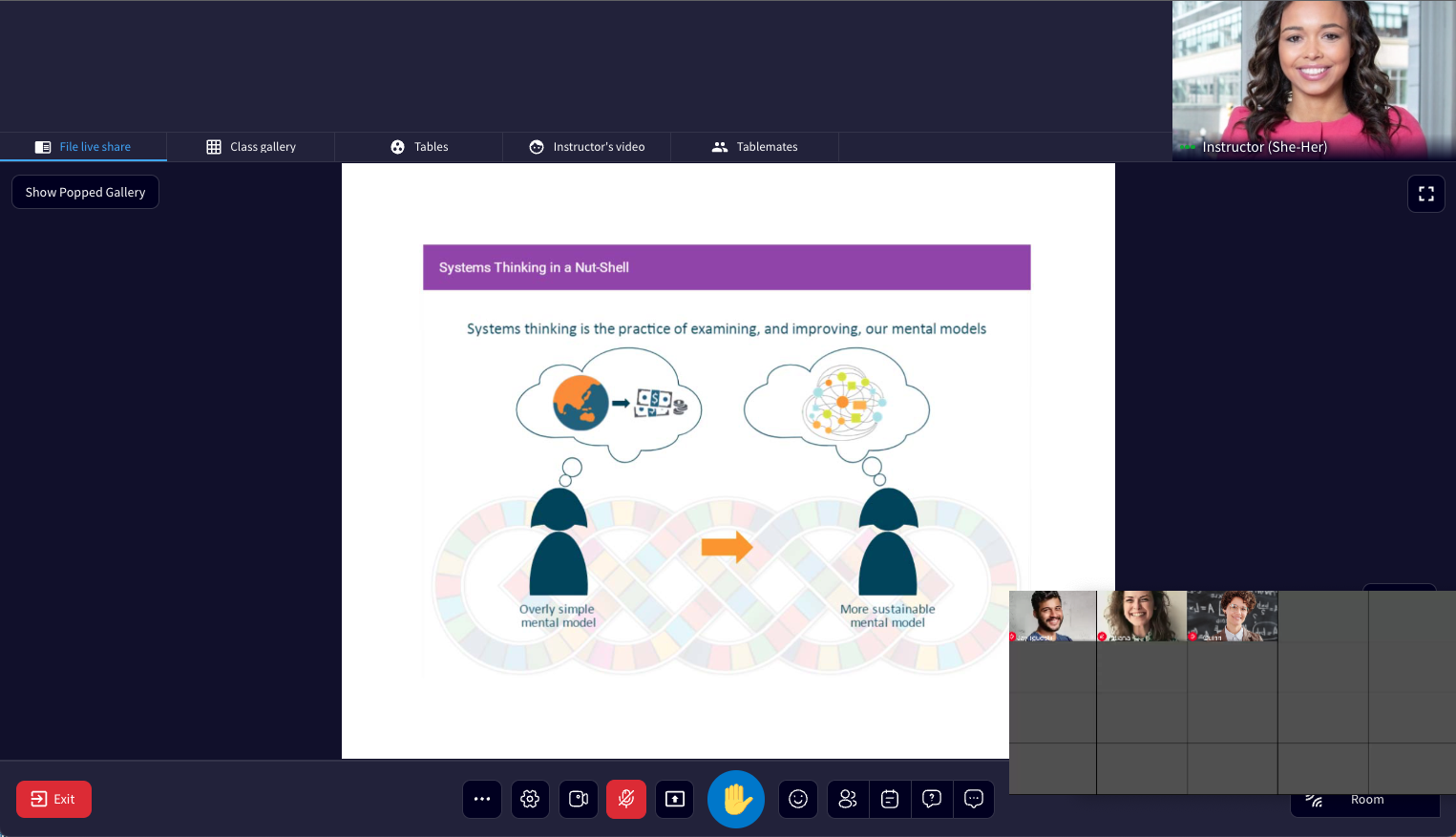The image size is (1456, 837).
Task: Lower the raised hand
Action: point(735,799)
